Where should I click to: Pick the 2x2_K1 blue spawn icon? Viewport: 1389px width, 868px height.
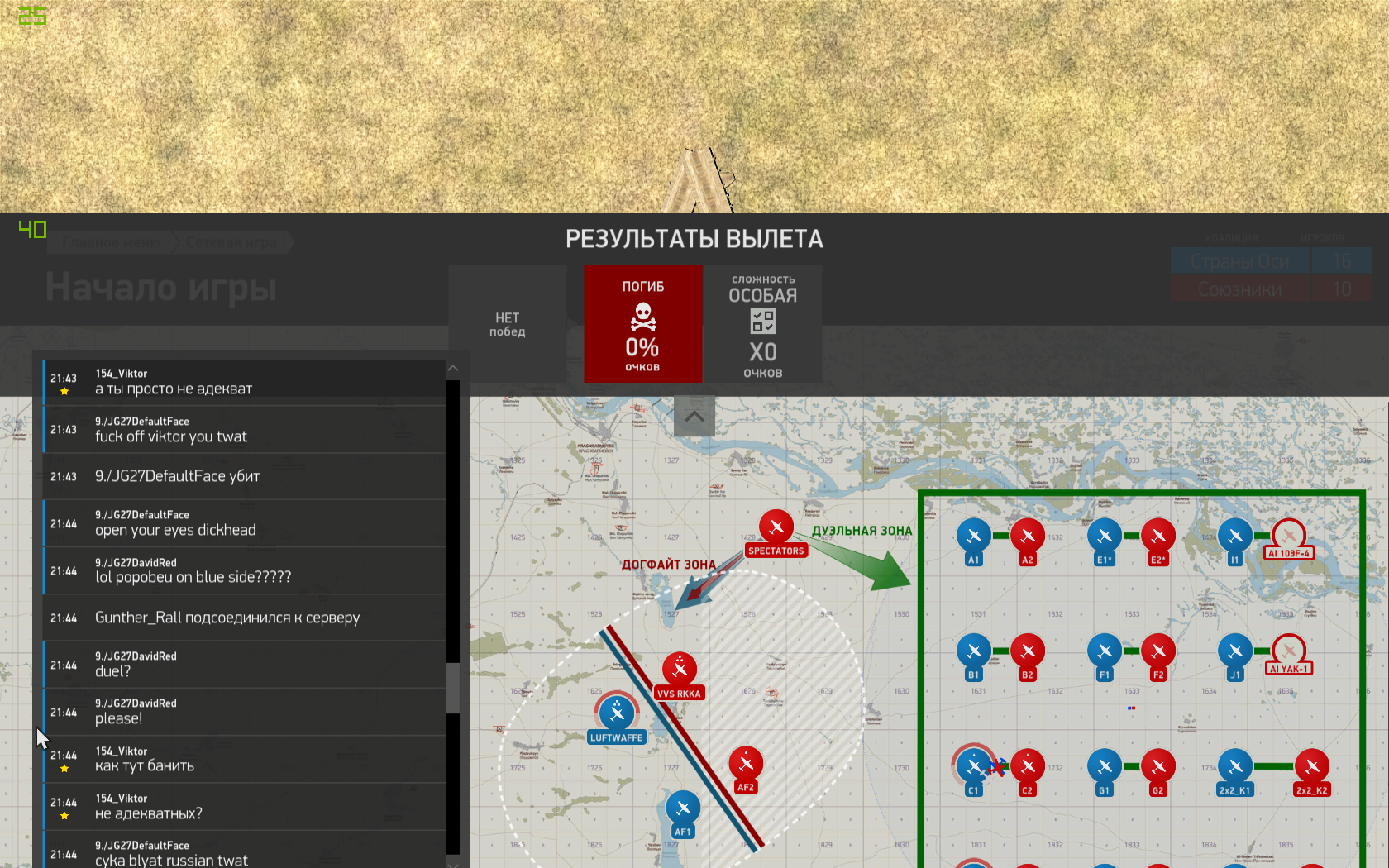1235,766
